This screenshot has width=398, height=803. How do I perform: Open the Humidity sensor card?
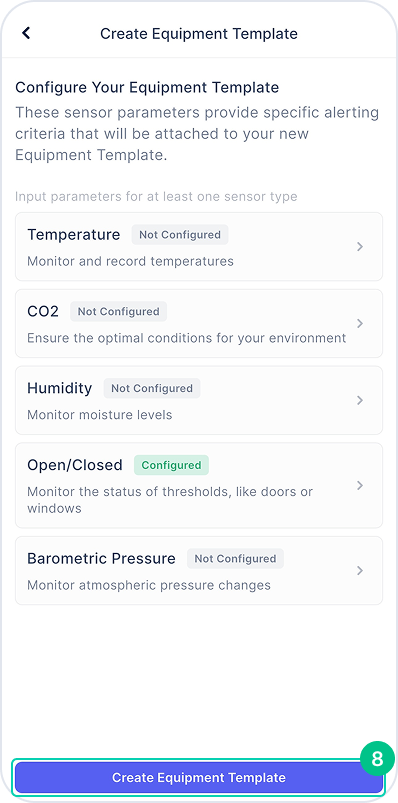coord(199,400)
